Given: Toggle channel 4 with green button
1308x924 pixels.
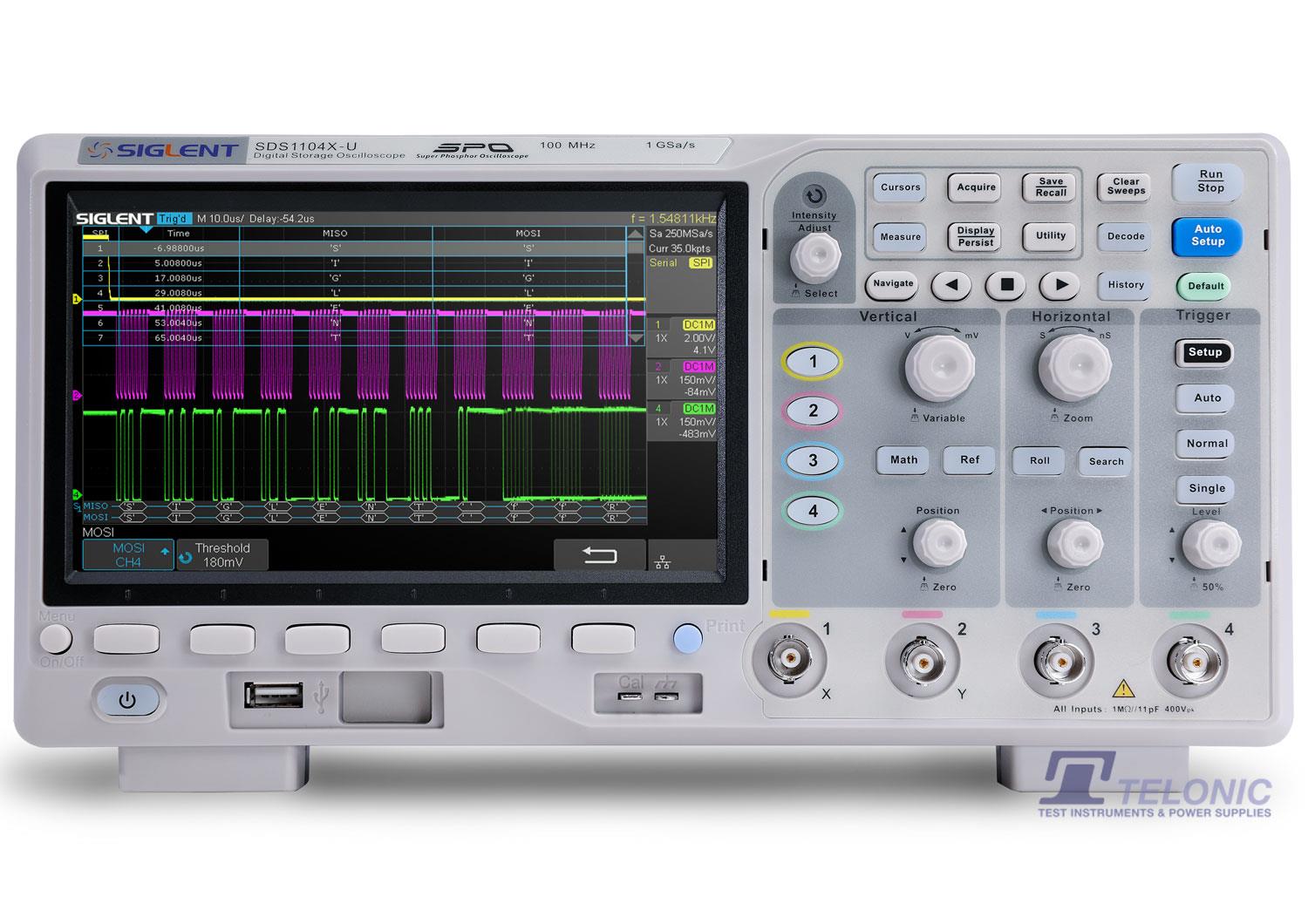Looking at the screenshot, I should [x=813, y=511].
